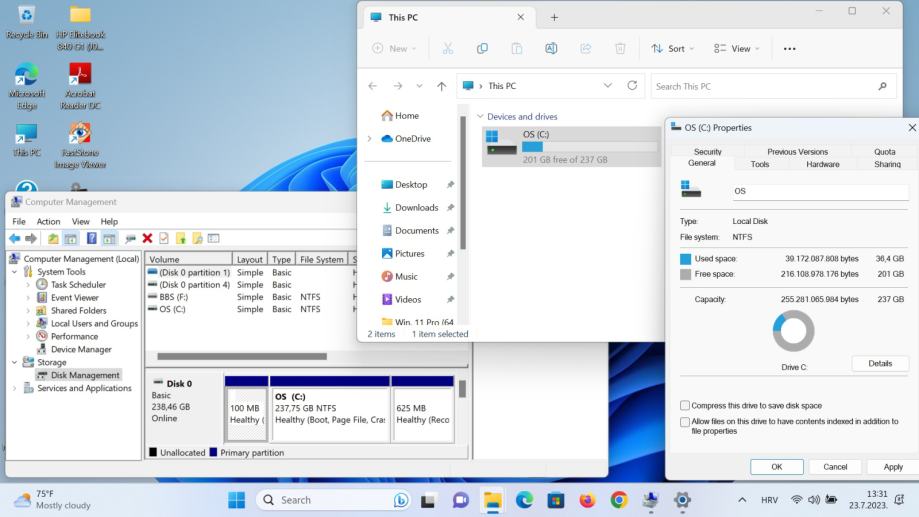Viewport: 919px width, 517px height.
Task: Click the Copy icon in File Explorer toolbar
Action: tap(482, 48)
